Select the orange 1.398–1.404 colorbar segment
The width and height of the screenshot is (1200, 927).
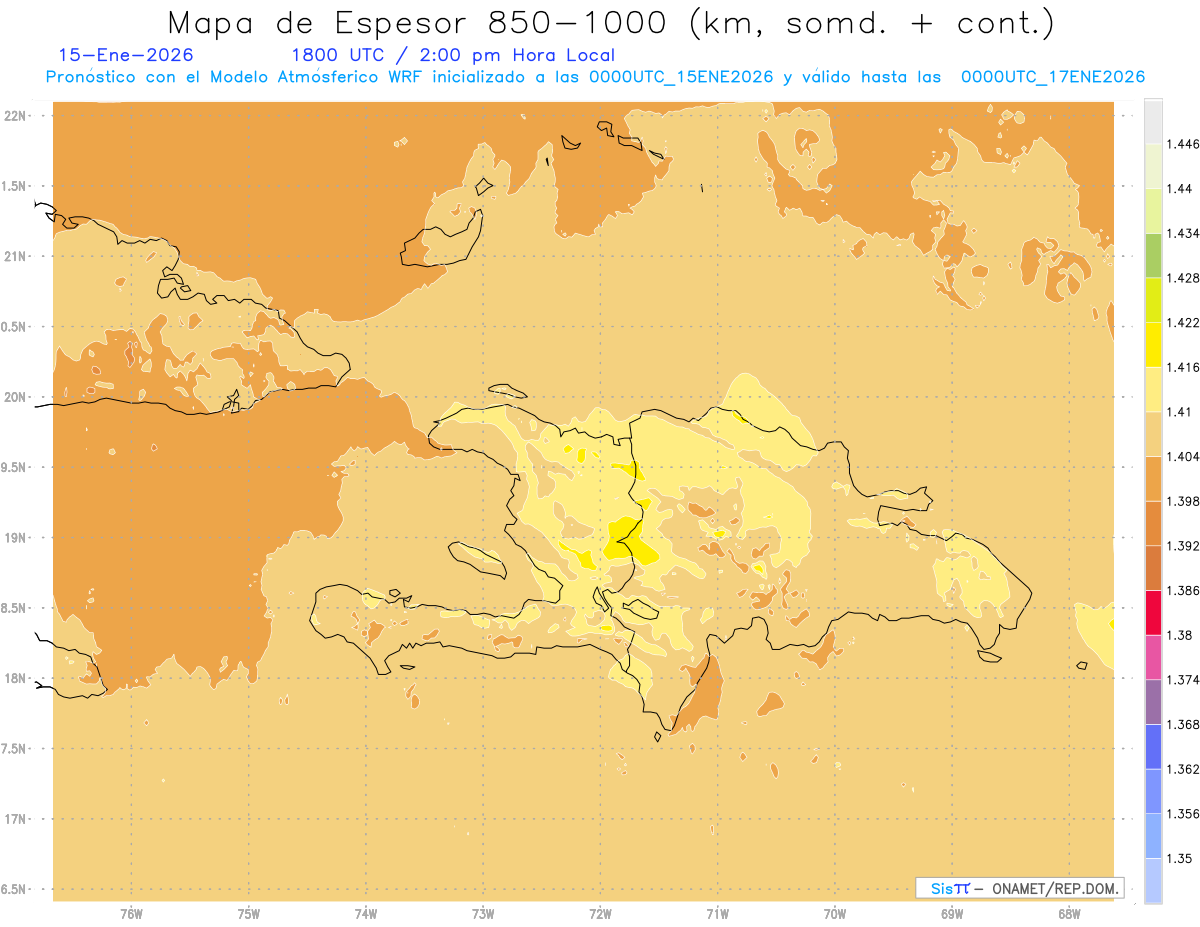(1153, 478)
